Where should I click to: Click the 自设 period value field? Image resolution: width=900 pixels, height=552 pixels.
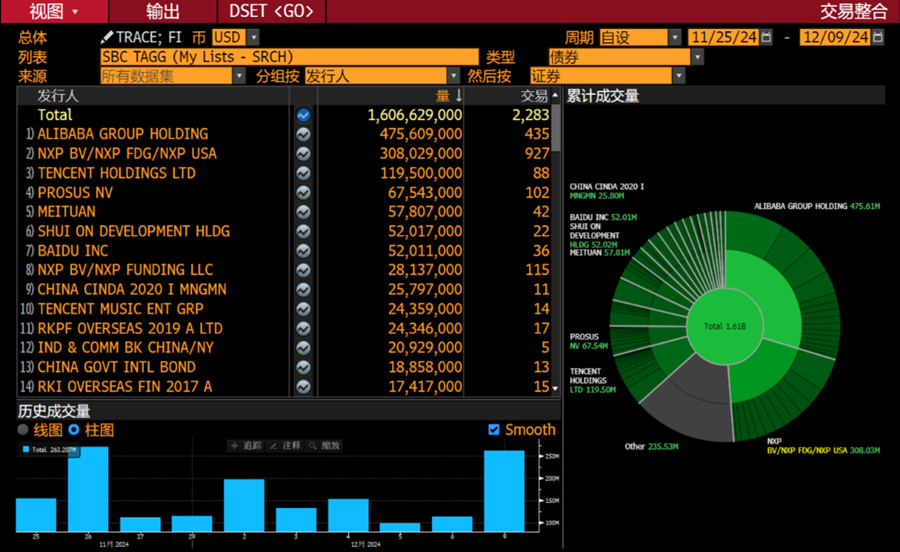pos(634,37)
